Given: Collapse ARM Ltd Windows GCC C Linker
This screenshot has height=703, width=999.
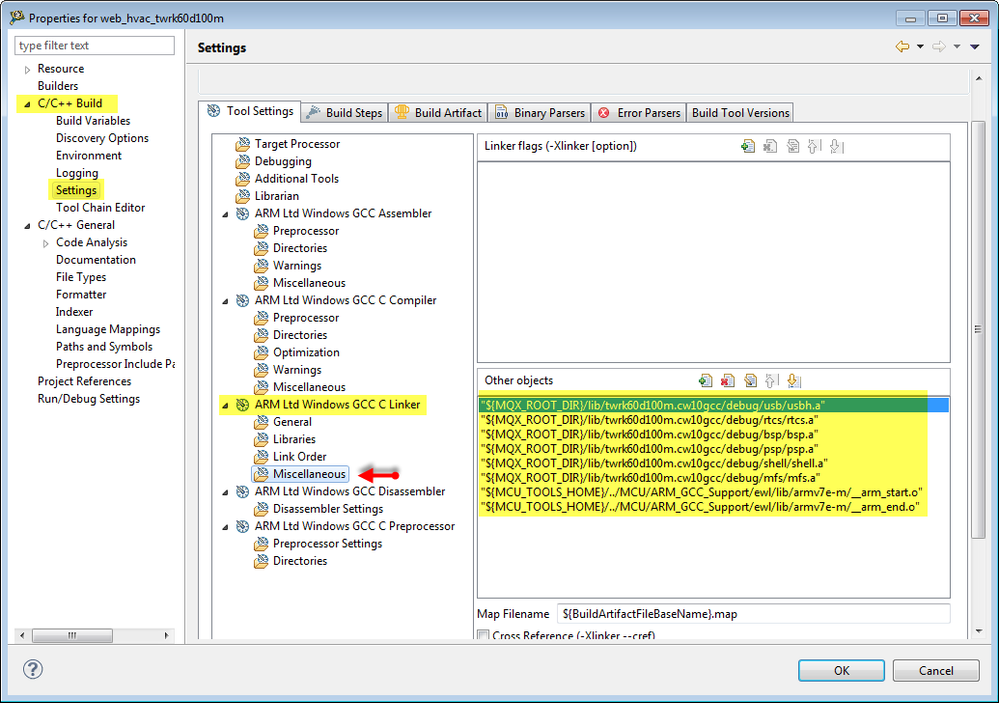Looking at the screenshot, I should click(225, 405).
